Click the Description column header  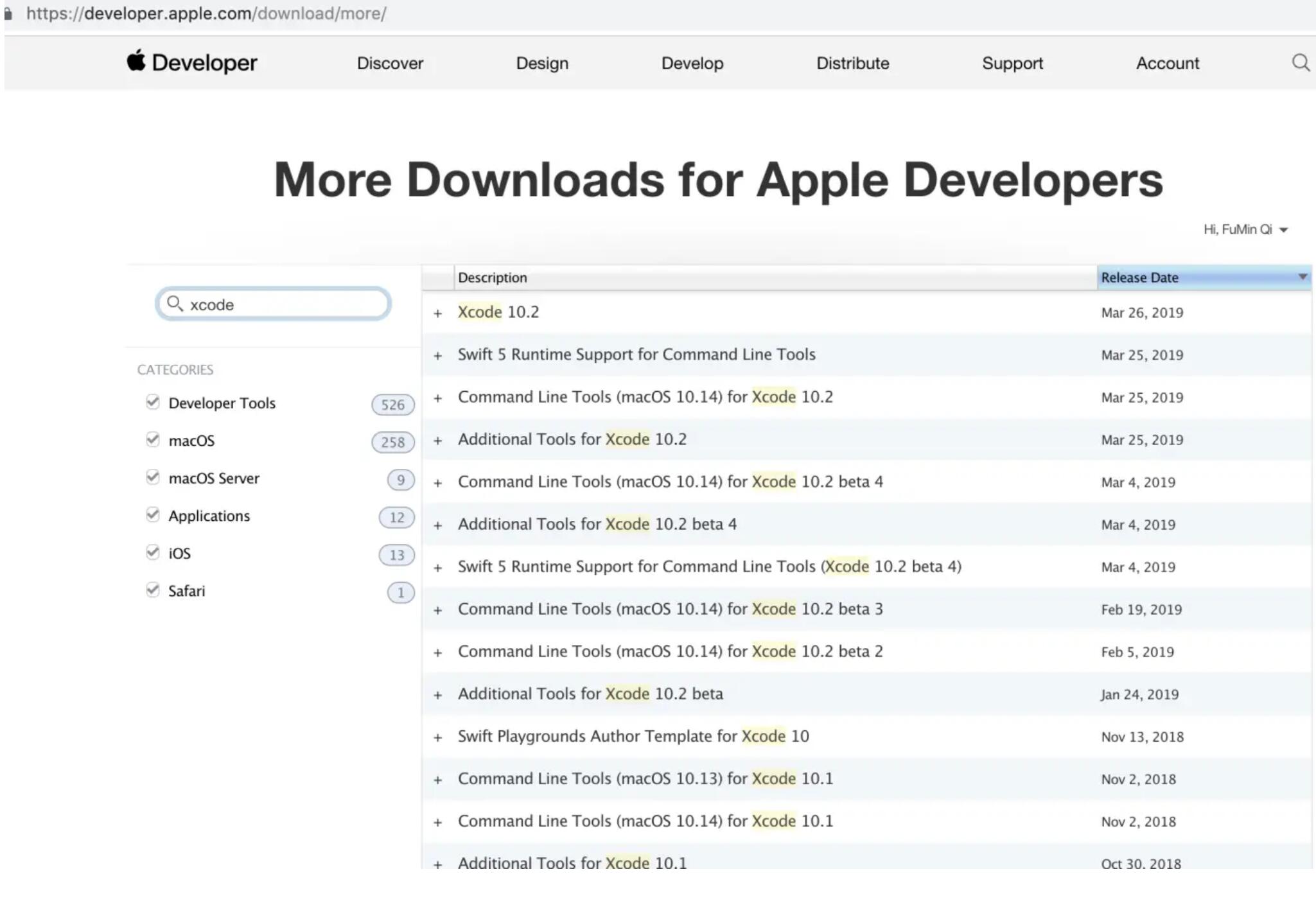coord(775,277)
